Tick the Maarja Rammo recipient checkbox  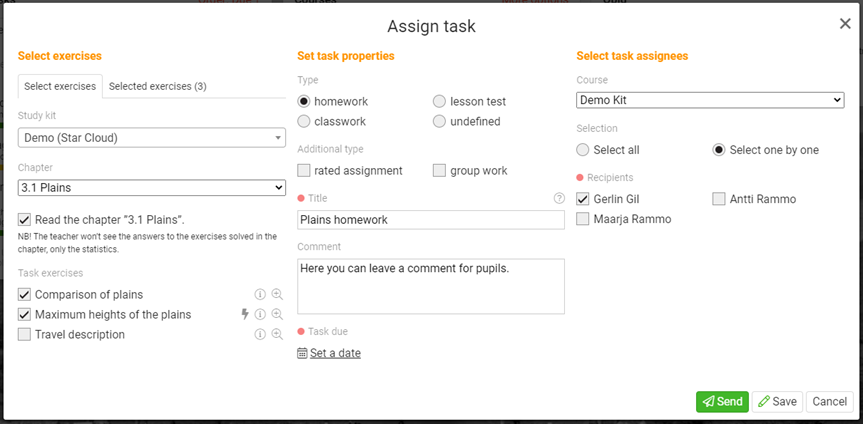point(584,219)
